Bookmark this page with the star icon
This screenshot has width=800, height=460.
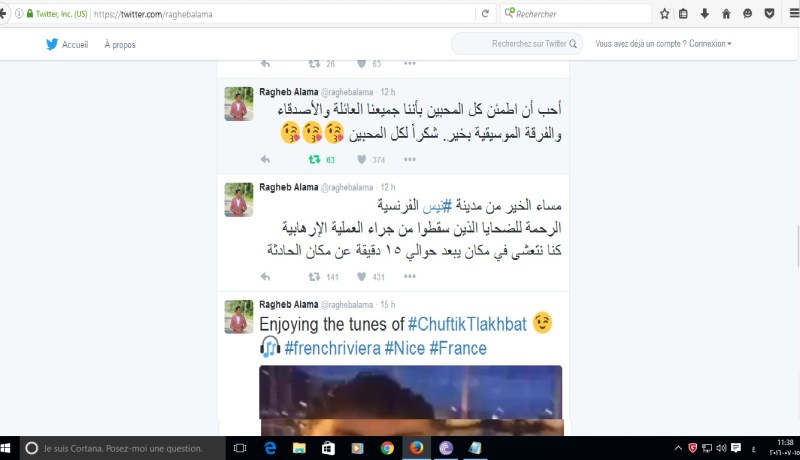point(664,14)
